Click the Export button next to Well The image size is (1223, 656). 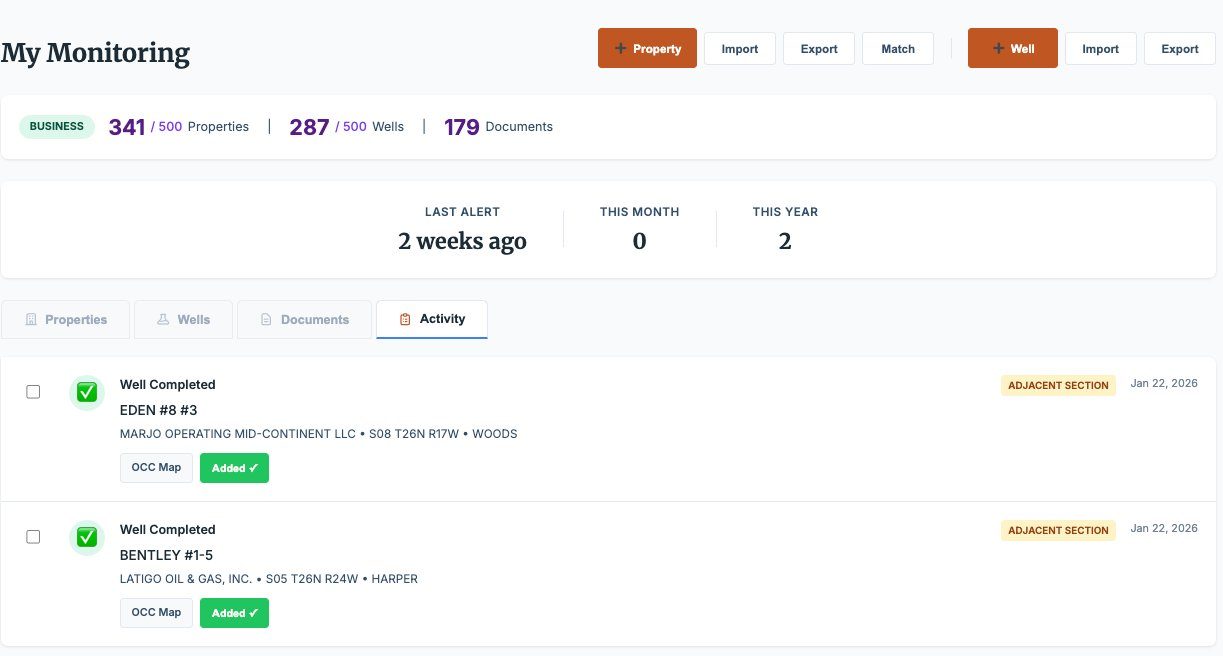click(1179, 48)
